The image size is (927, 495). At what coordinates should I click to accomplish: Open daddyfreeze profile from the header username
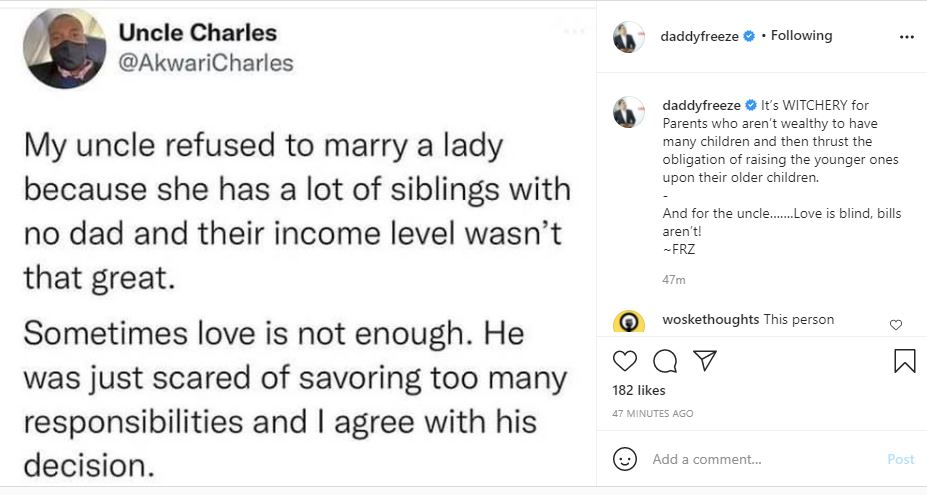[x=699, y=36]
